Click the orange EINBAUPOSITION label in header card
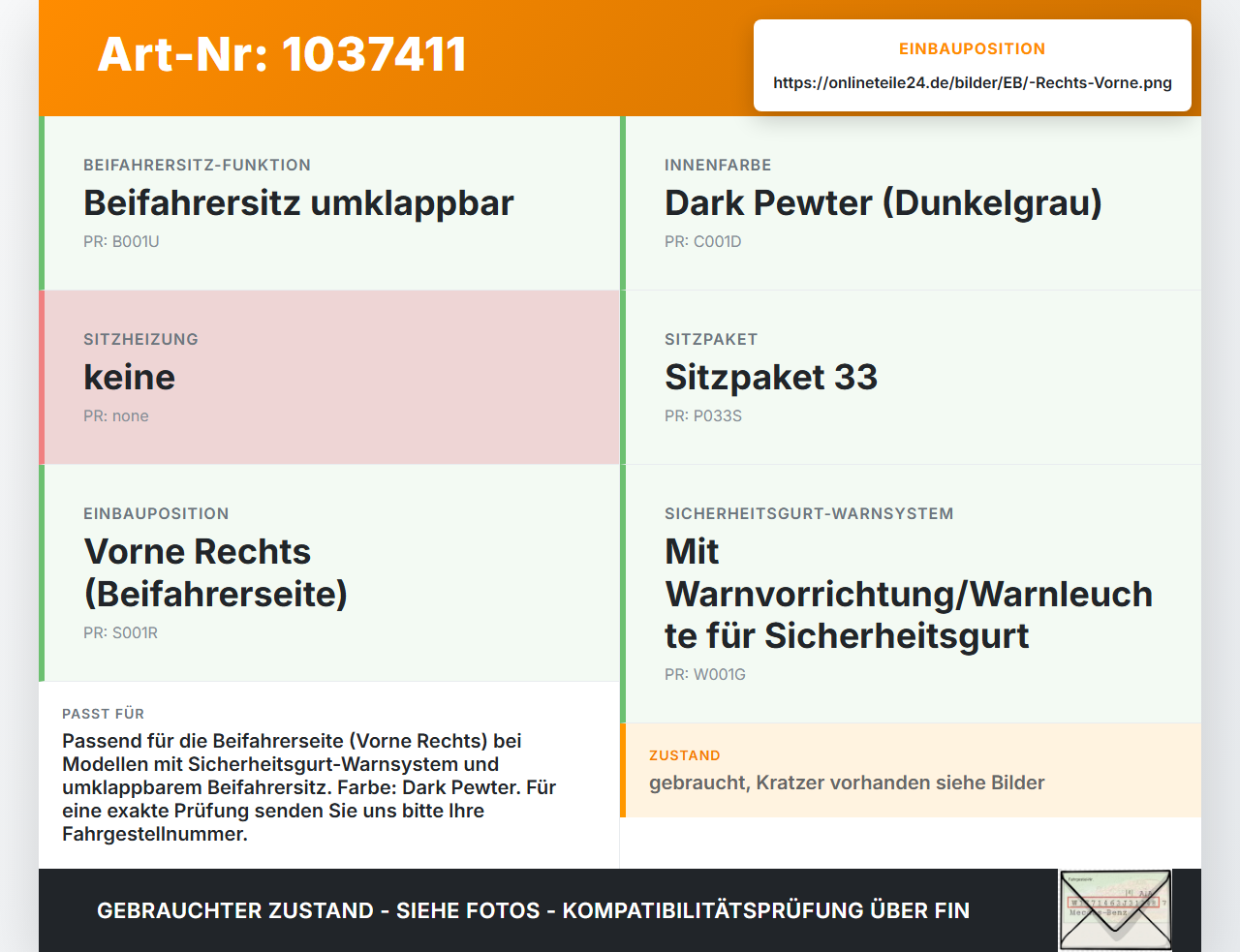Viewport: 1240px width, 952px height. 973,48
